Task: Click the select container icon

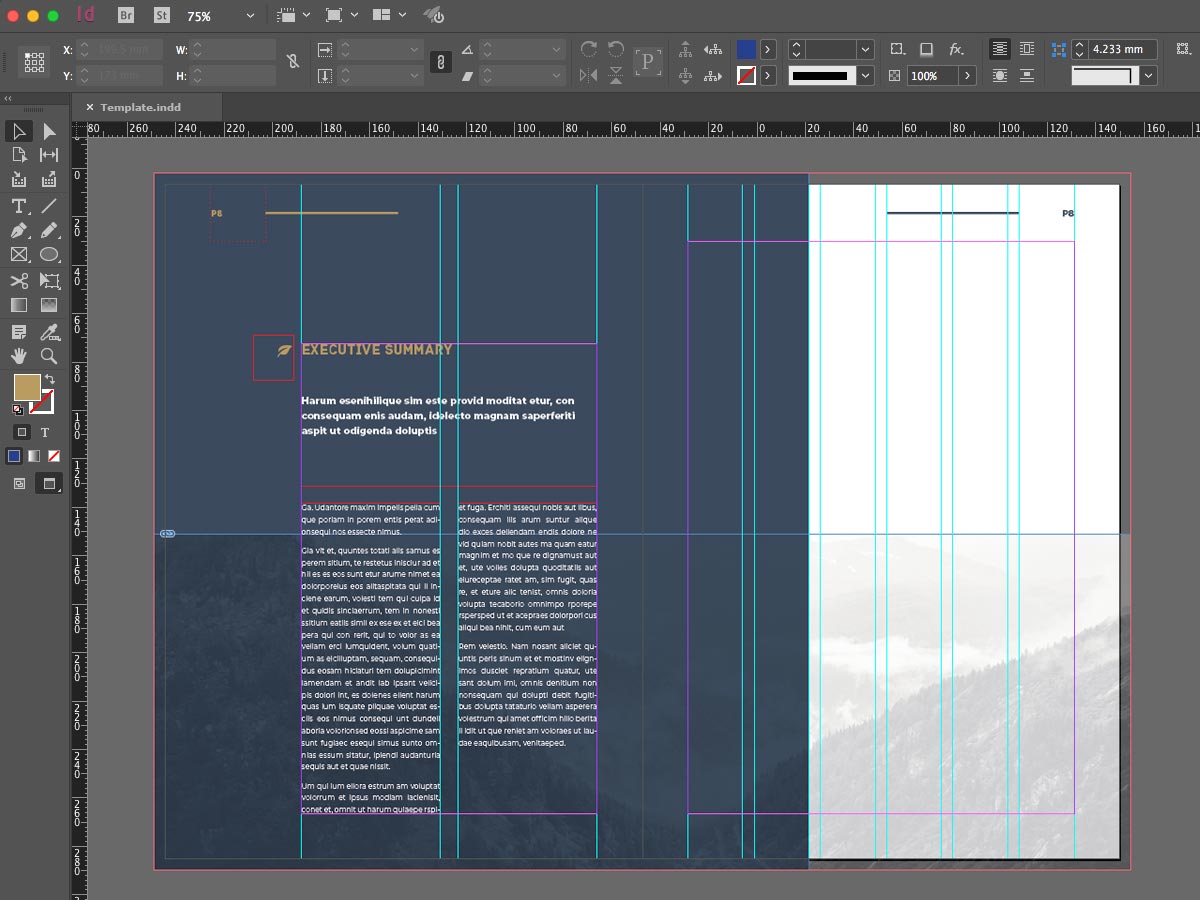Action: tap(685, 49)
